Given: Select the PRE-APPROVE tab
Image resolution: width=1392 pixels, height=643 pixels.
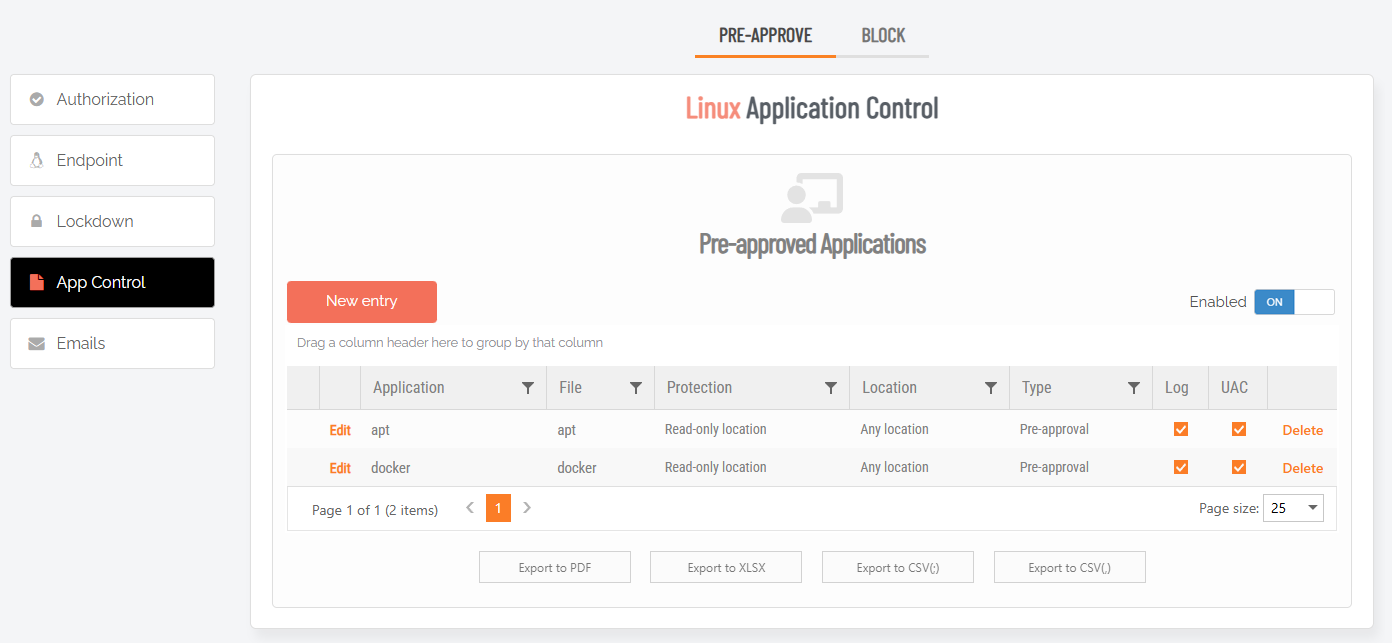Looking at the screenshot, I should pyautogui.click(x=765, y=36).
